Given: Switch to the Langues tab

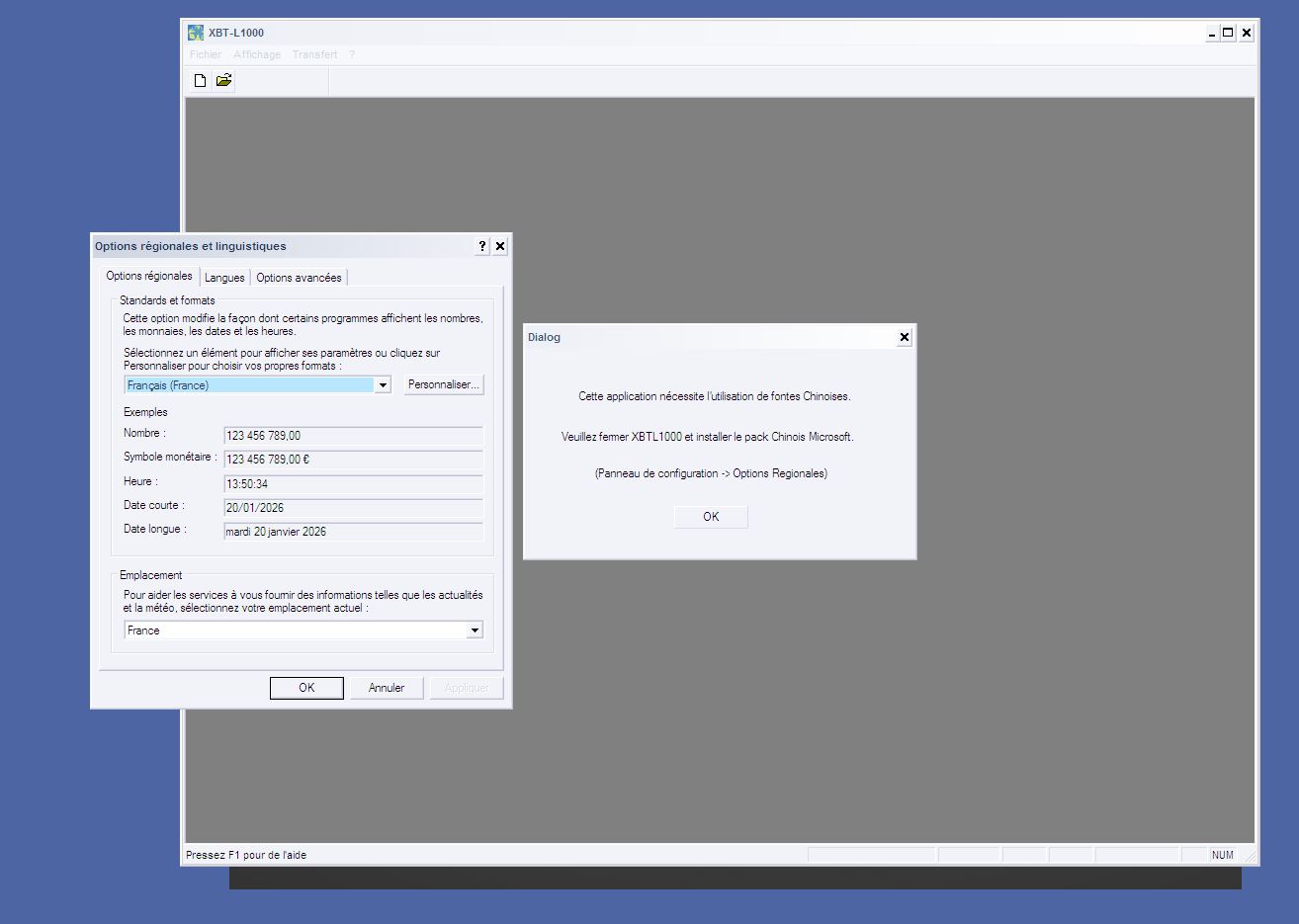Looking at the screenshot, I should click(x=224, y=278).
